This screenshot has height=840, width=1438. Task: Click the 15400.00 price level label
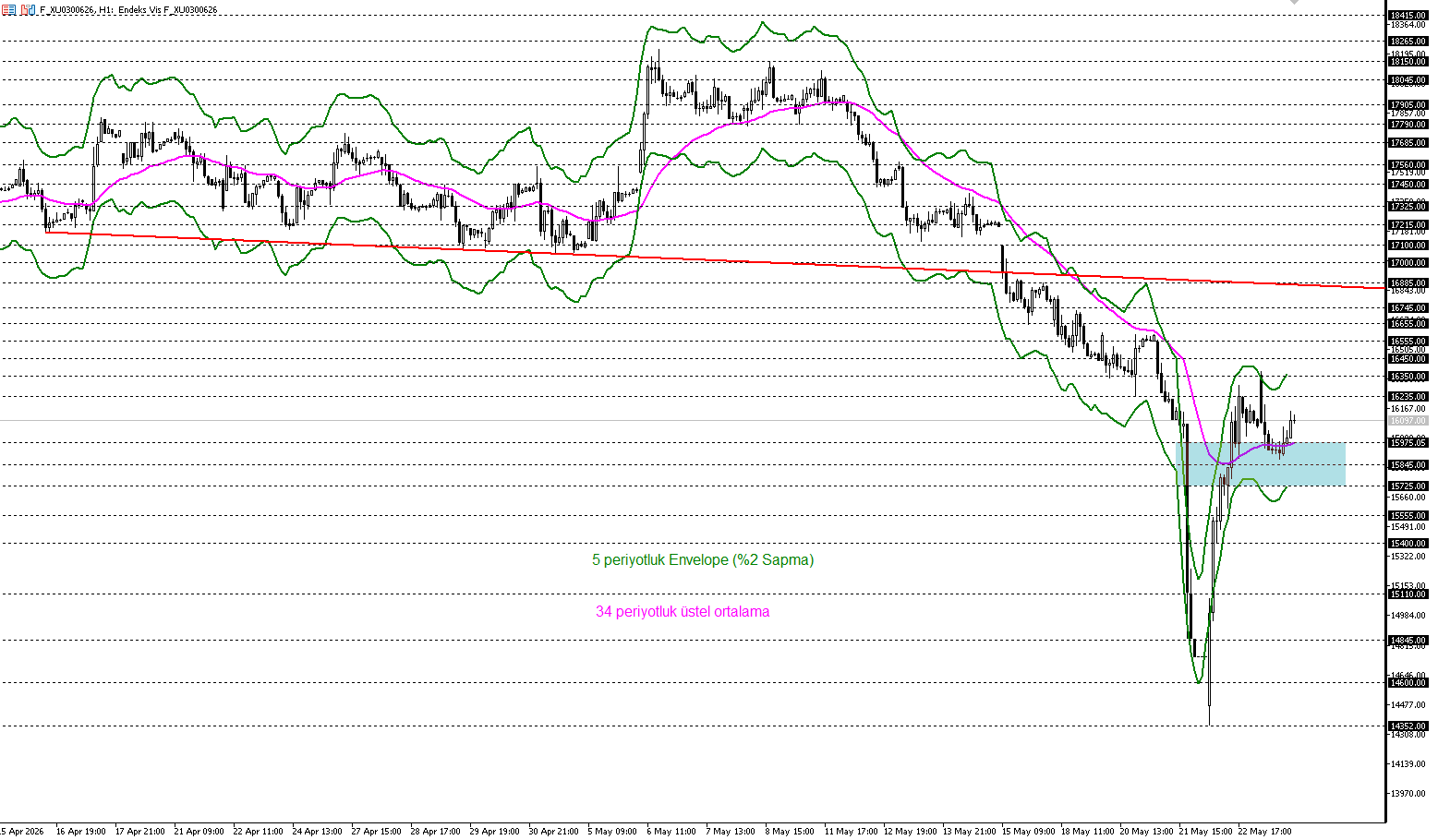point(1408,544)
